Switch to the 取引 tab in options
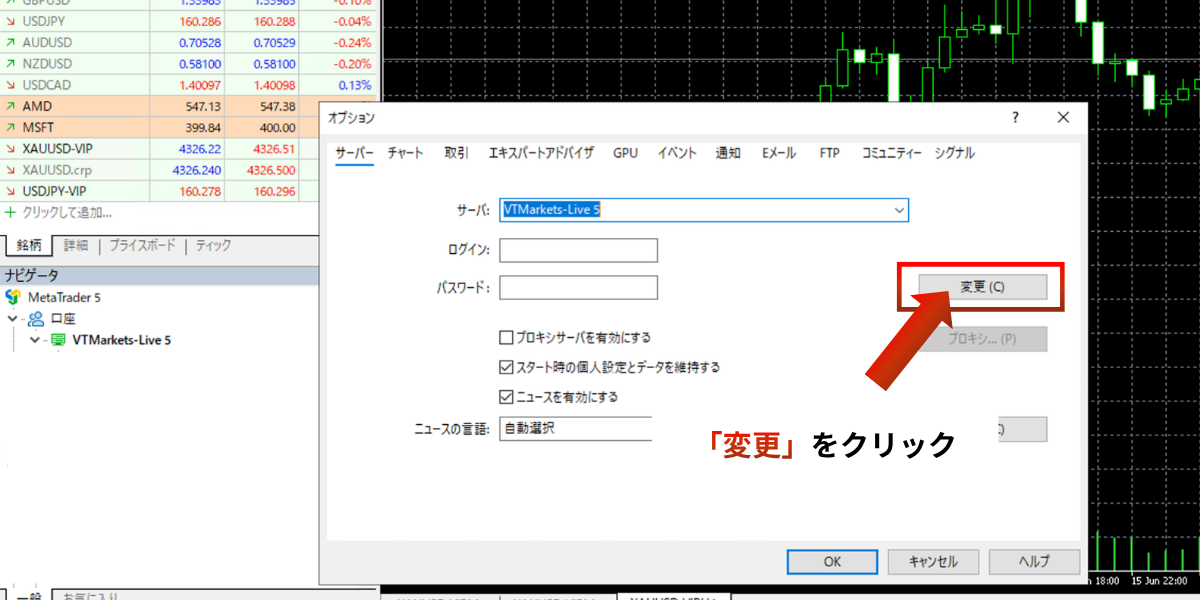This screenshot has height=600, width=1200. [456, 153]
